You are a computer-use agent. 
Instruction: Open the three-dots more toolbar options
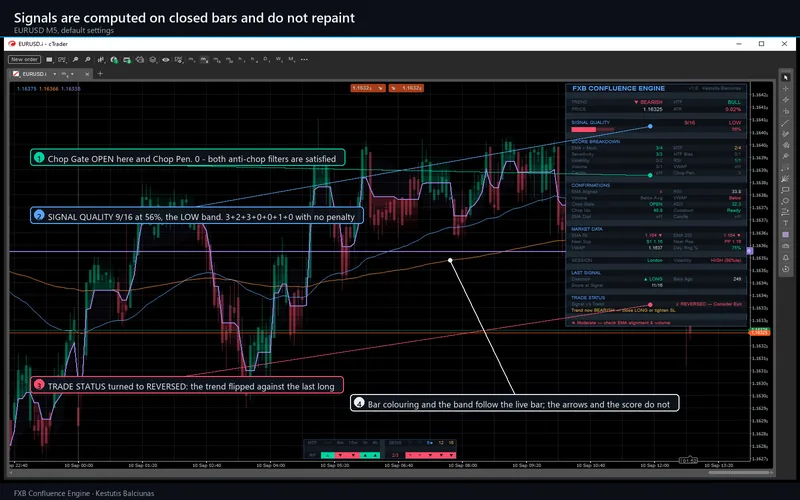[304, 60]
